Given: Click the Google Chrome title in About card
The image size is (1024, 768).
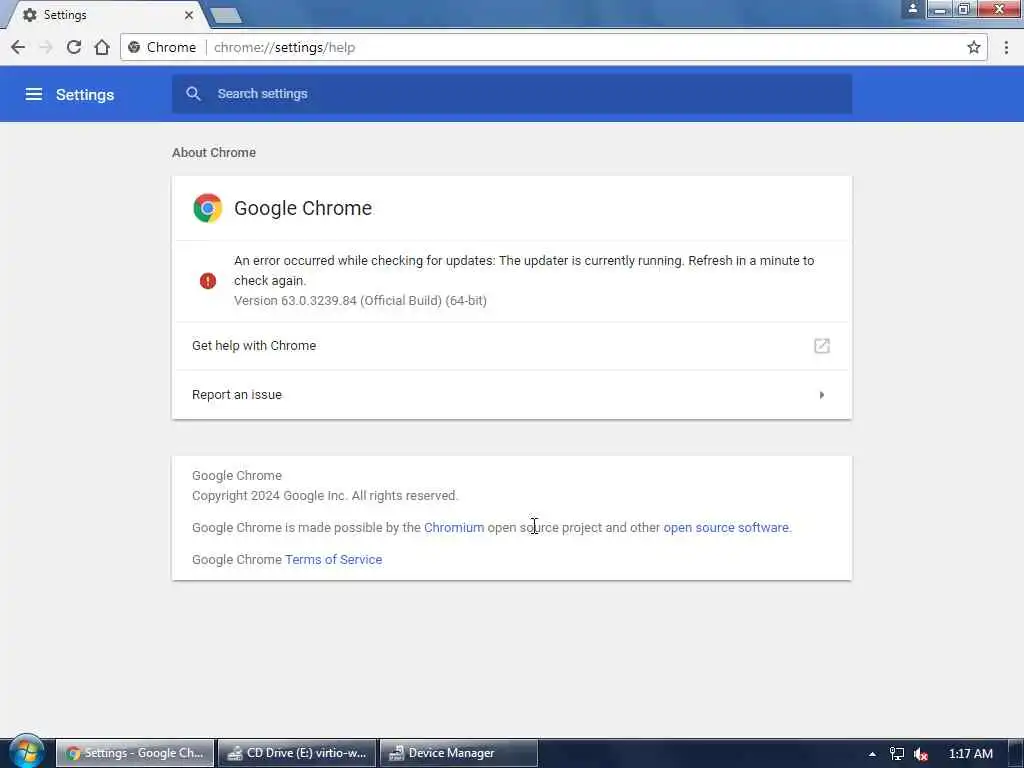Looking at the screenshot, I should 303,208.
